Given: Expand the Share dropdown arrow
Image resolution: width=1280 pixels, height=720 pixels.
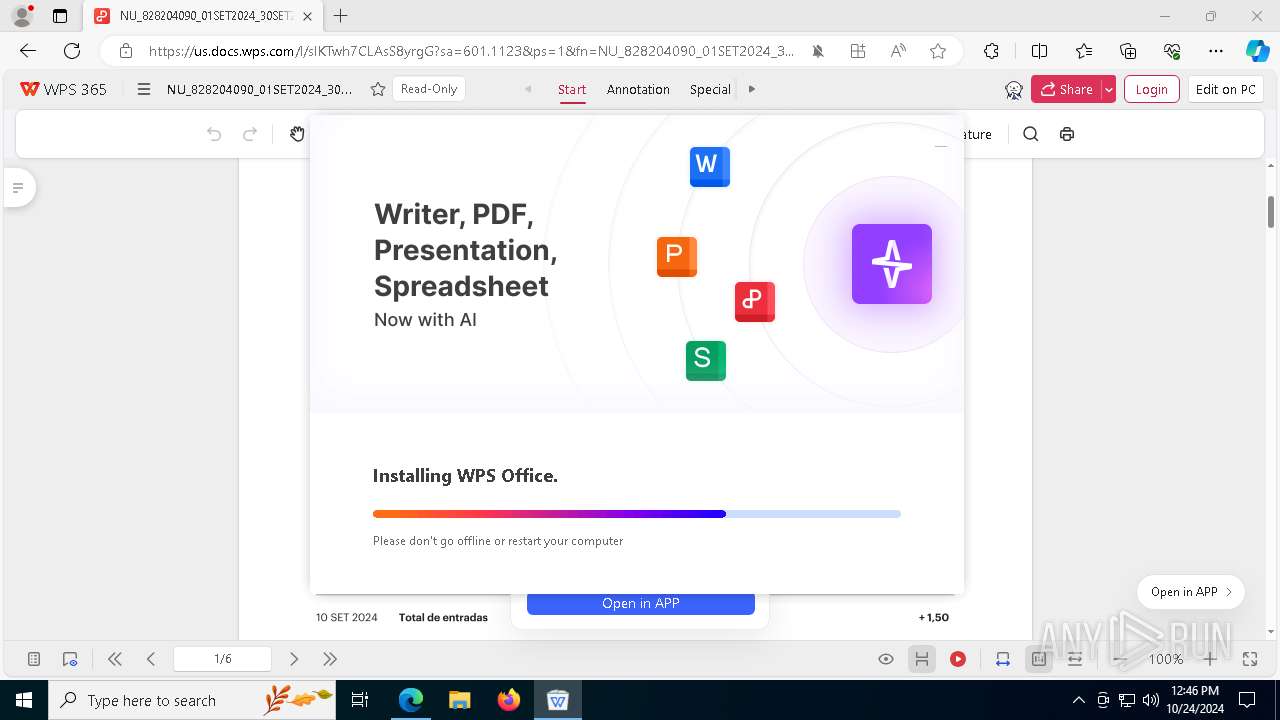Looking at the screenshot, I should click(x=1108, y=89).
